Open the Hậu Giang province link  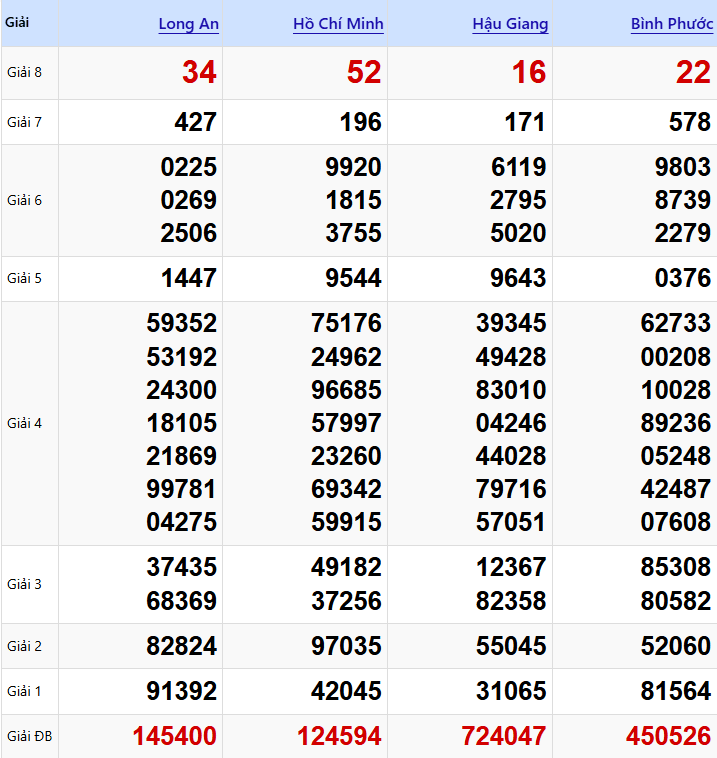coord(510,24)
